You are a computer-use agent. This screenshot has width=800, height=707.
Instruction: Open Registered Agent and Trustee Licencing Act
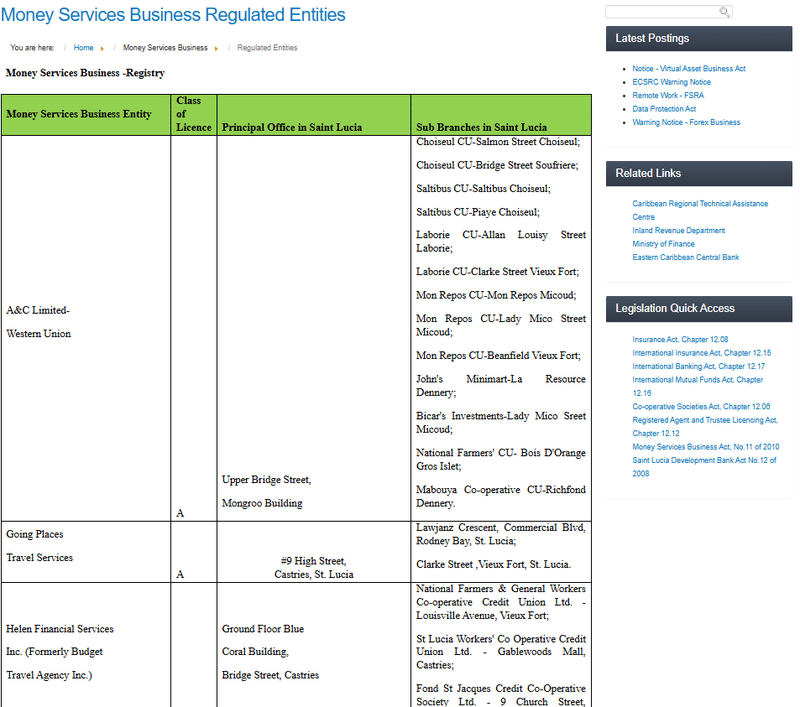tap(705, 426)
